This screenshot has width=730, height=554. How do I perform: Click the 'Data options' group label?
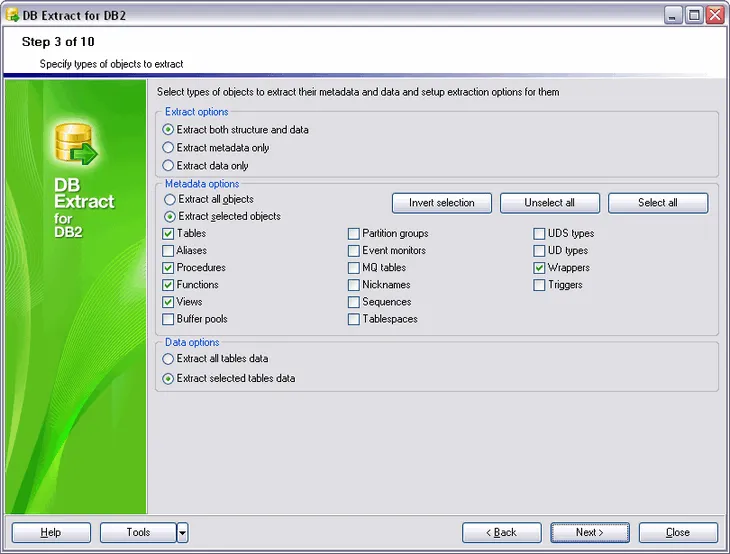[192, 343]
